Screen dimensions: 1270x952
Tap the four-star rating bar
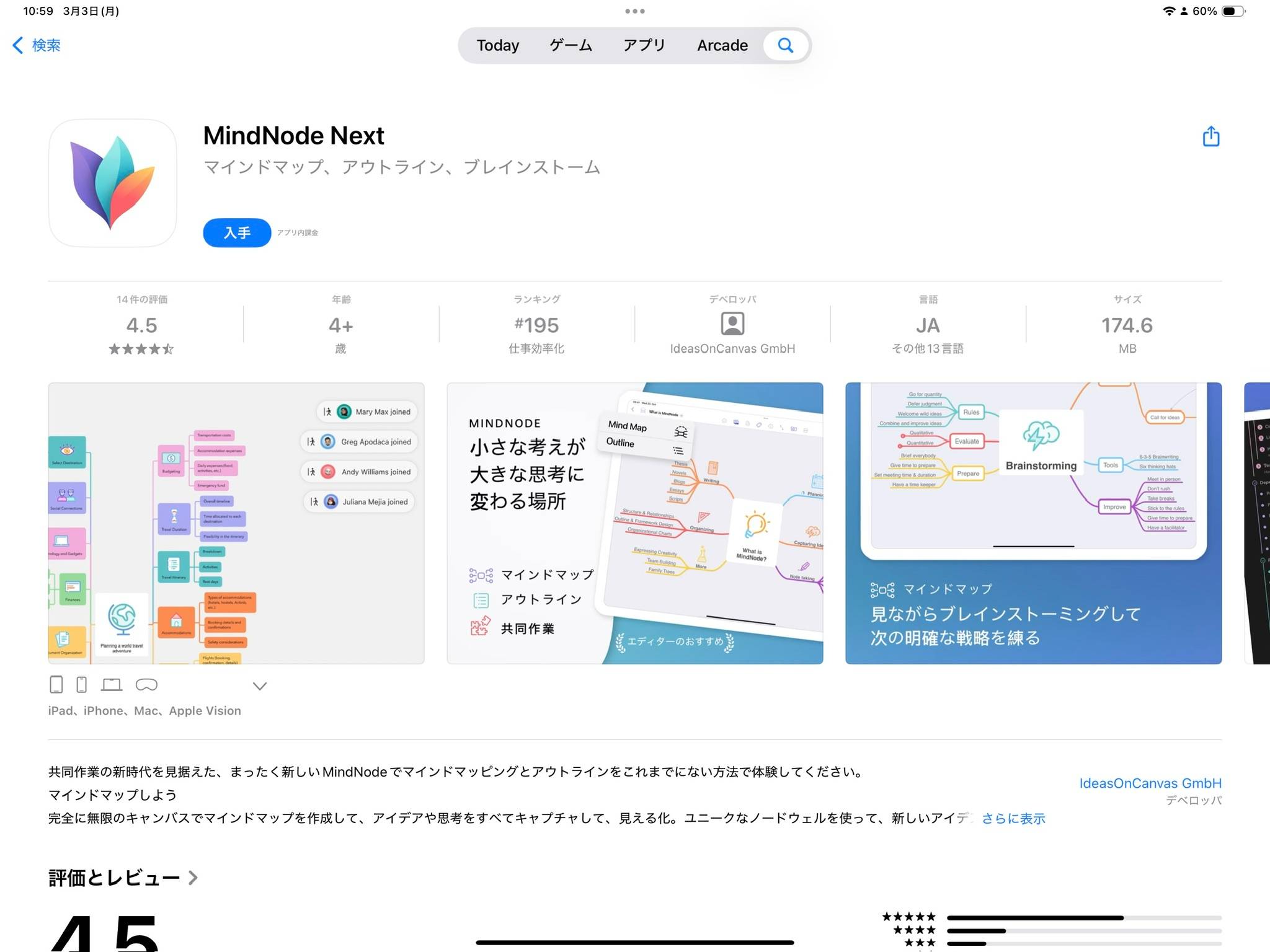1084,931
